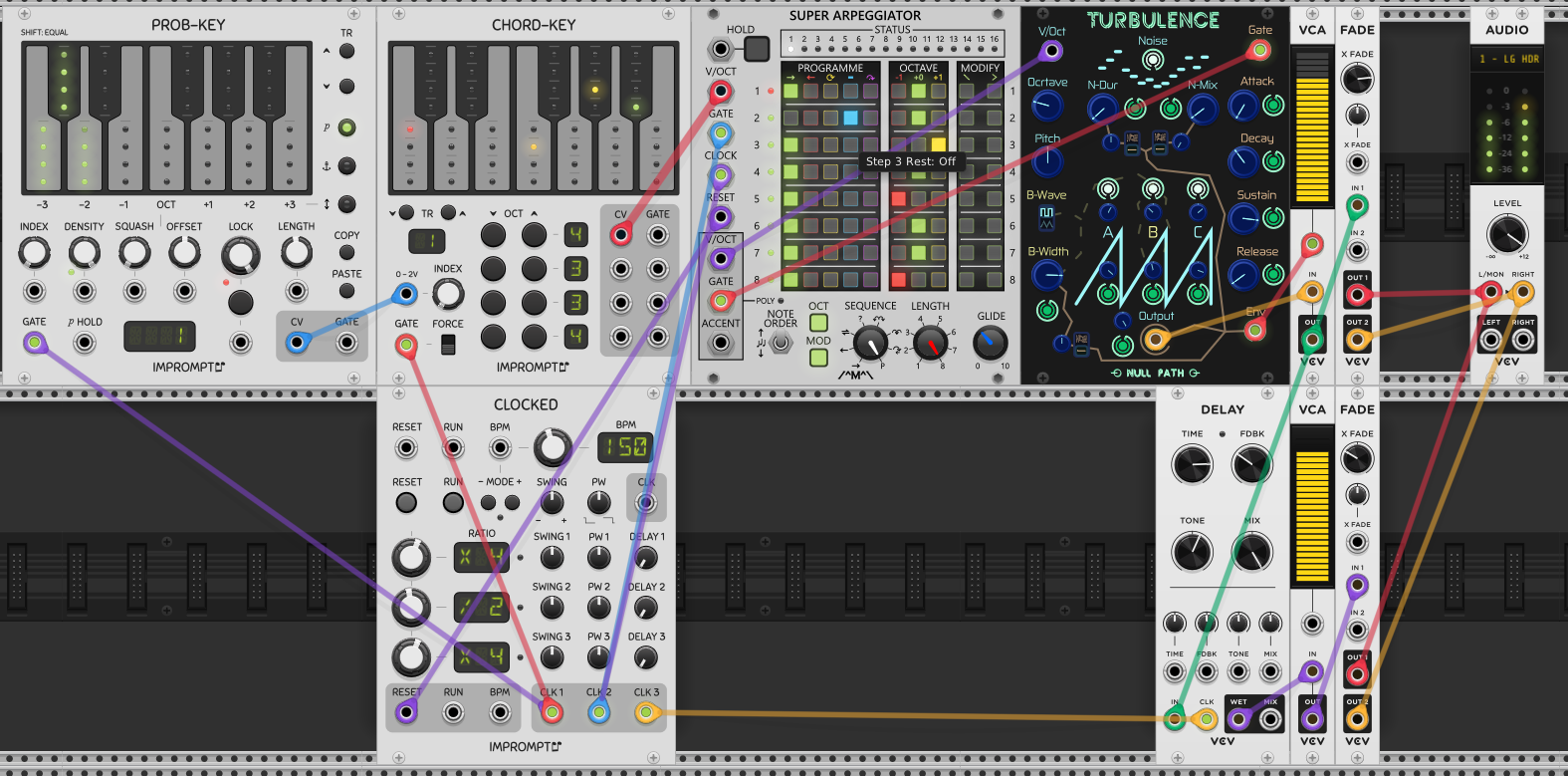Screen dimensions: 1568x776
Task: Click the B-Width knob on Turbulence
Action: tap(1046, 275)
